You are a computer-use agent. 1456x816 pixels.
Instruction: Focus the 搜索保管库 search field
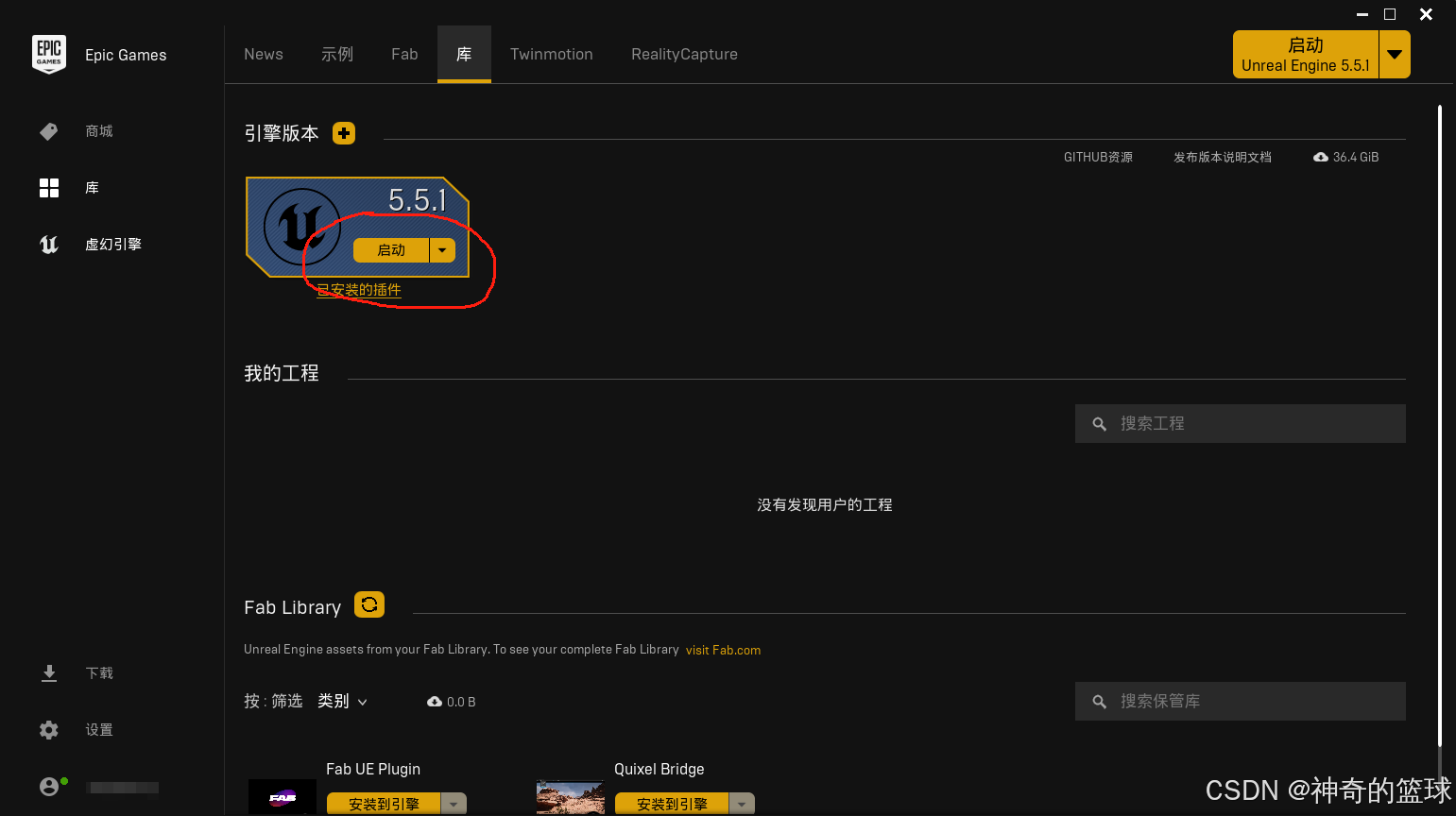1241,702
